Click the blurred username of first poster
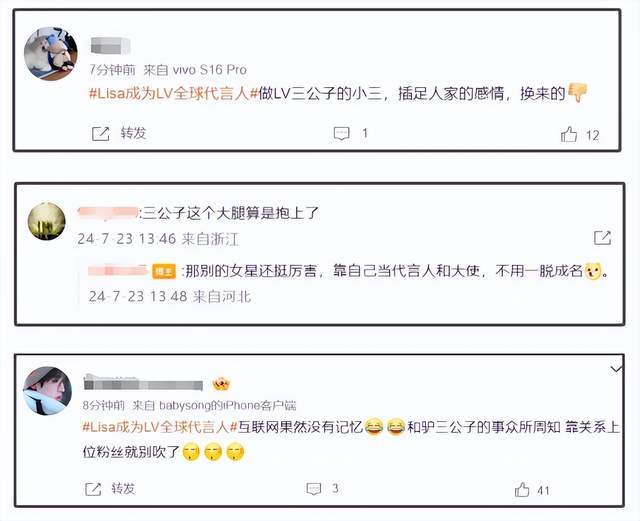The width and height of the screenshot is (640, 521). pyautogui.click(x=110, y=45)
